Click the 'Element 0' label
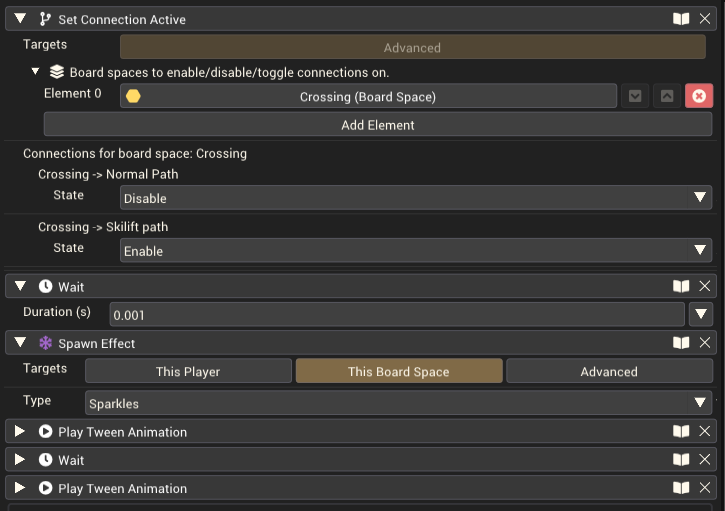725x511 pixels. tap(73, 93)
